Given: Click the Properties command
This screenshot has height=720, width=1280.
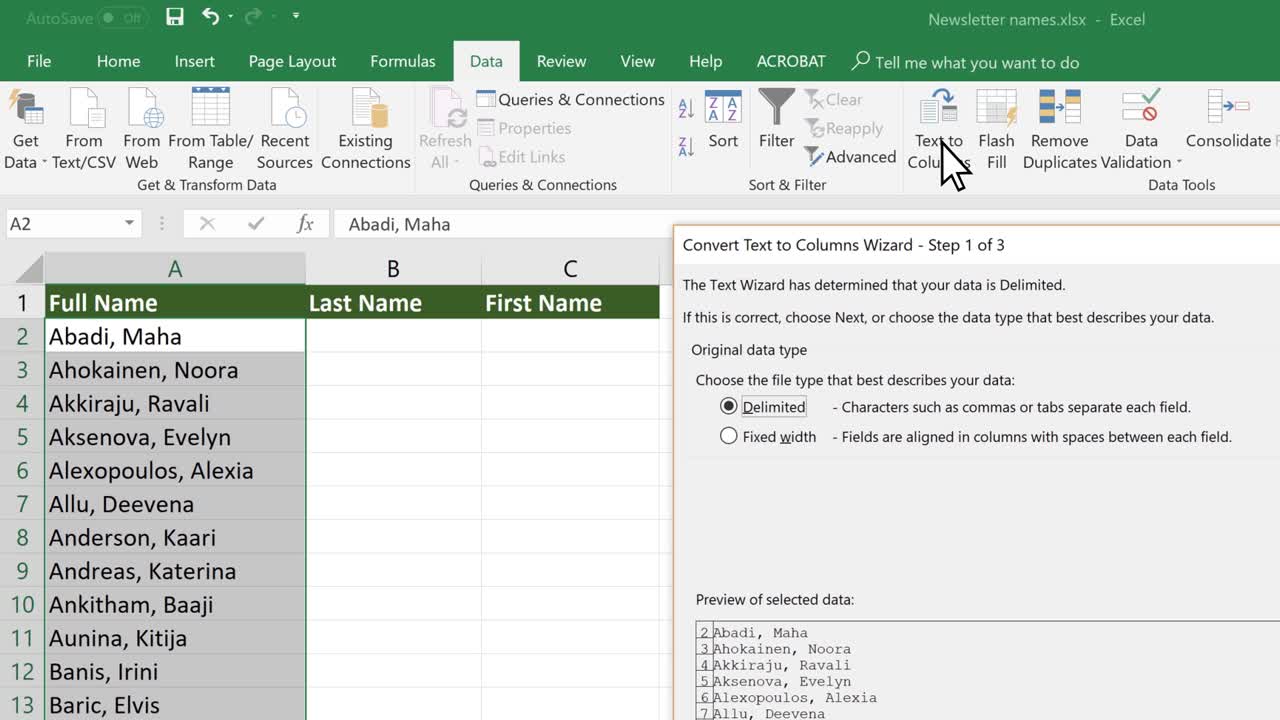Looking at the screenshot, I should pos(524,128).
